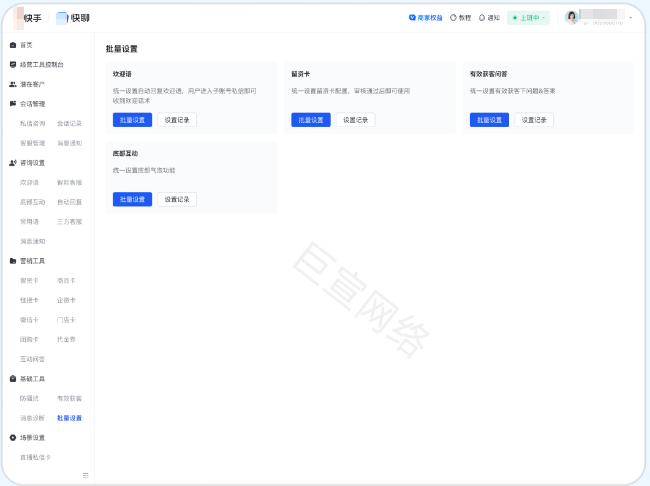Click 设置记录 button in 欢迎语 card
650x486 pixels.
pyautogui.click(x=177, y=120)
